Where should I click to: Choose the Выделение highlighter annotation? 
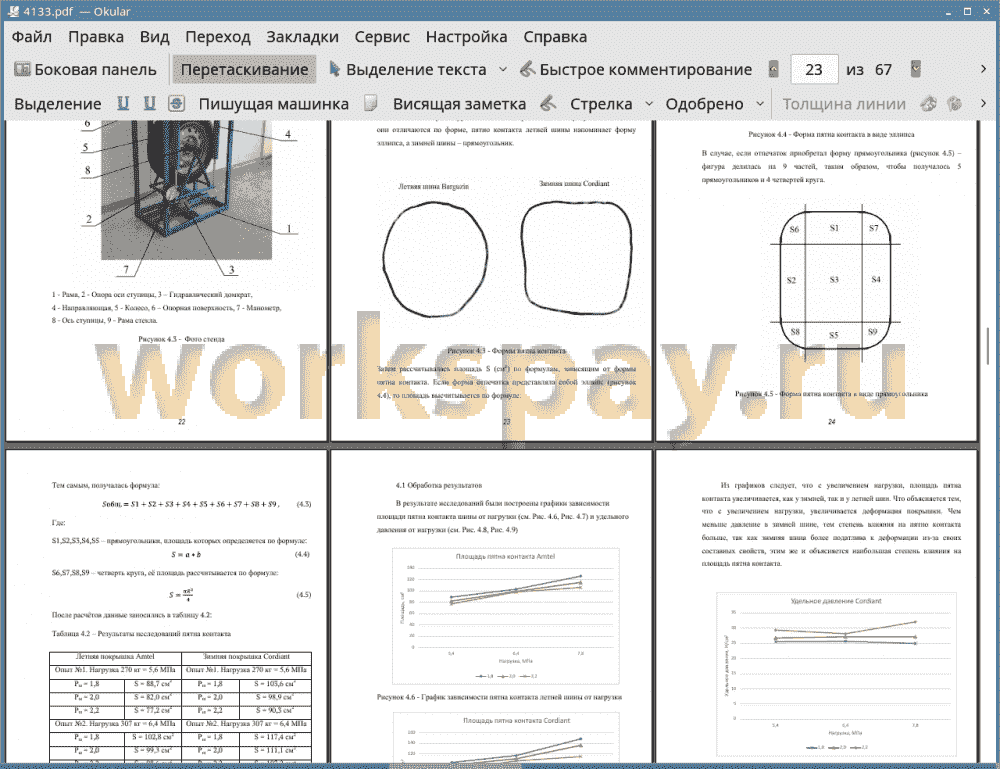(x=57, y=104)
